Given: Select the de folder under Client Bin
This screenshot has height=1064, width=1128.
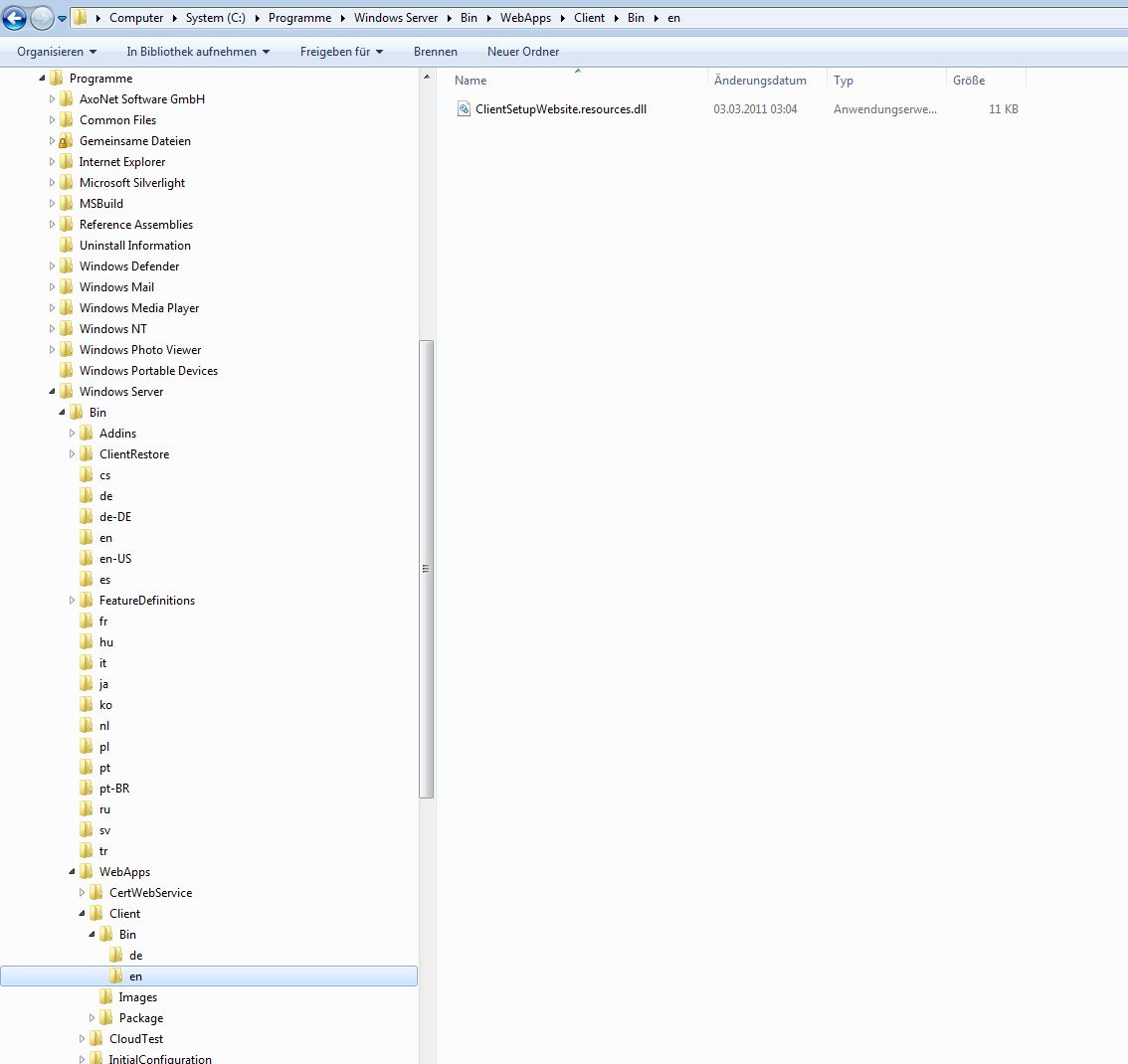Looking at the screenshot, I should pos(135,956).
